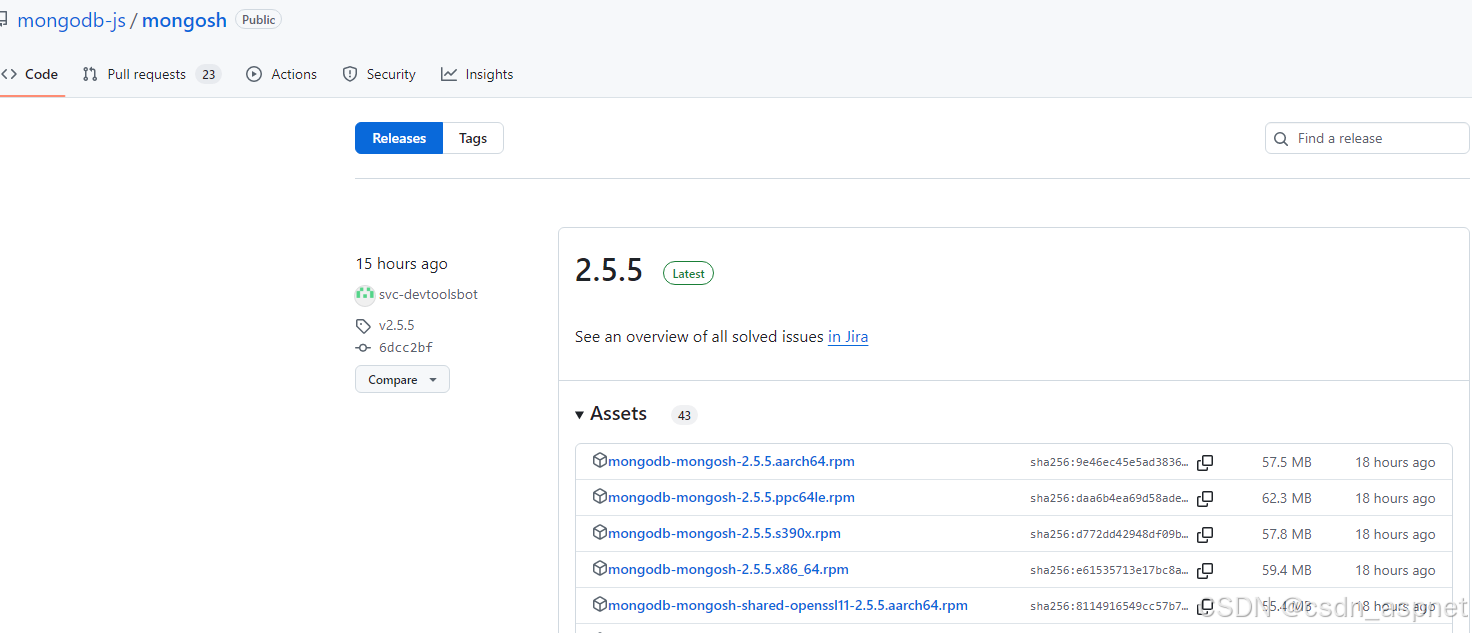Click the search magnifier icon in Find a release
This screenshot has width=1472, height=633.
click(1282, 139)
